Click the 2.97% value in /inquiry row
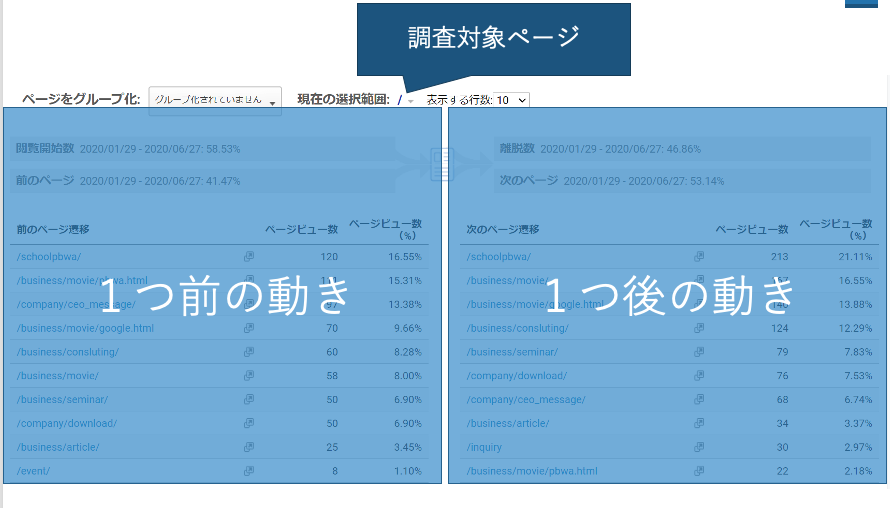The height and width of the screenshot is (508, 890). (x=858, y=447)
